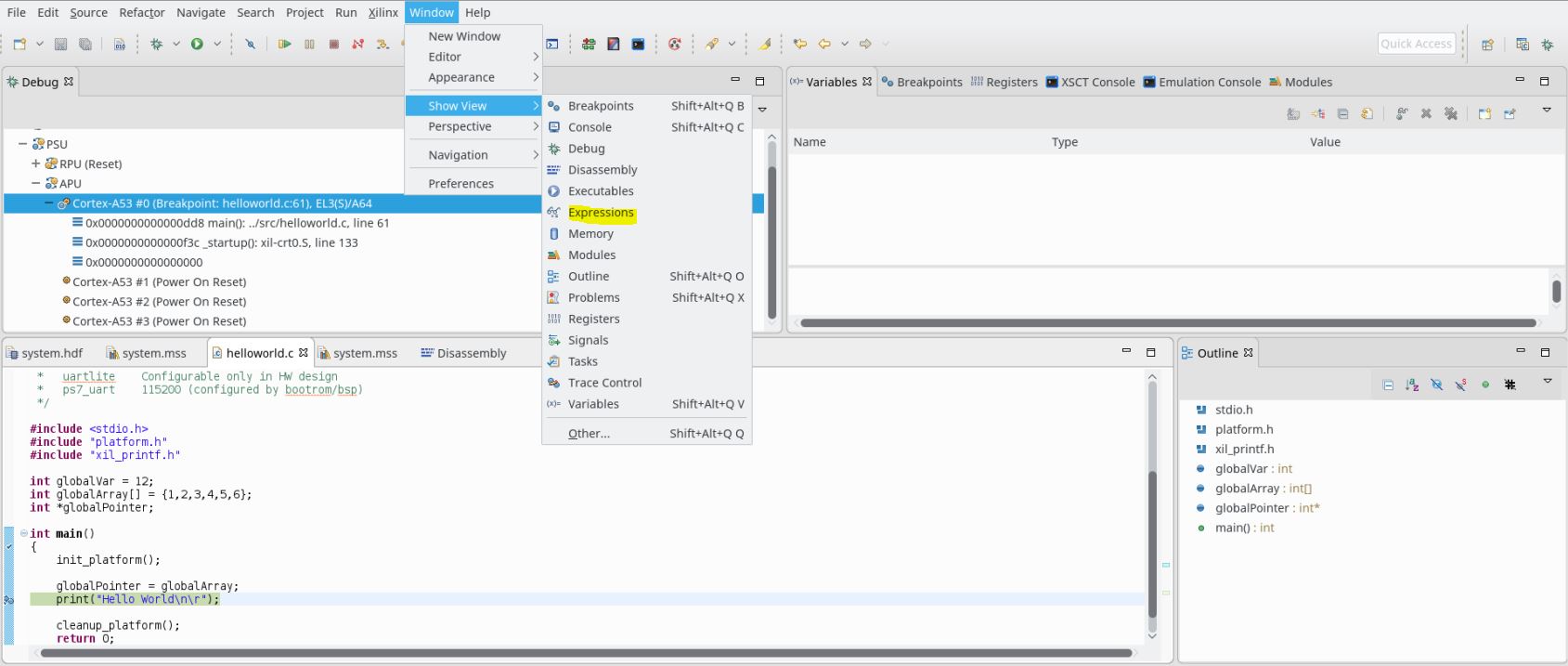Expand the RPU (Reset) tree node
The image size is (1568, 666).
point(36,163)
